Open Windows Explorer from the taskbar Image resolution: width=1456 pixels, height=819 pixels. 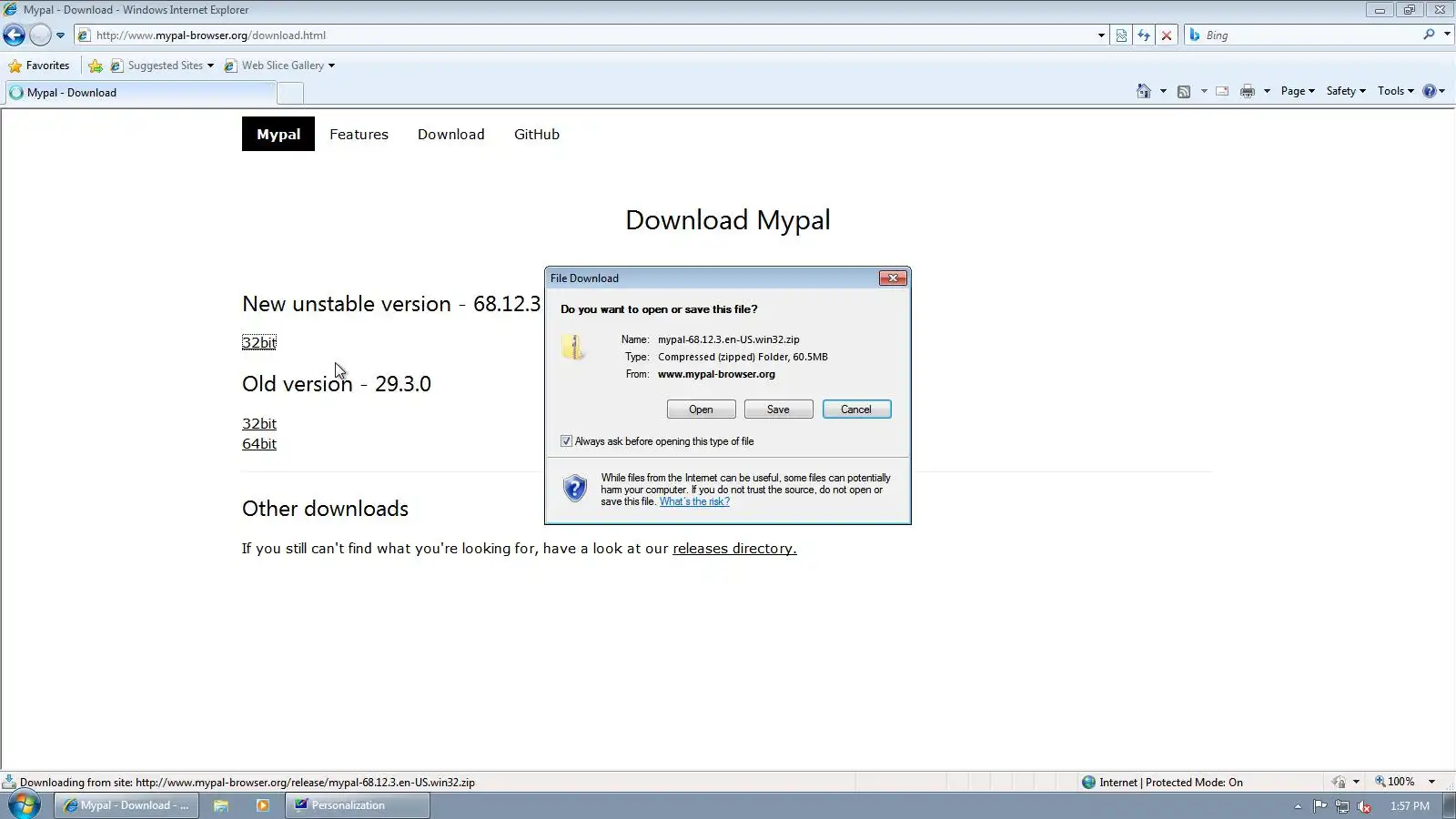point(221,805)
